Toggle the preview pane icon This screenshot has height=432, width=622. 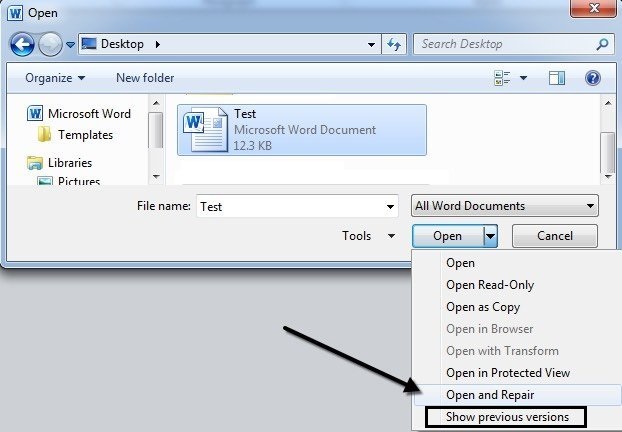557,78
